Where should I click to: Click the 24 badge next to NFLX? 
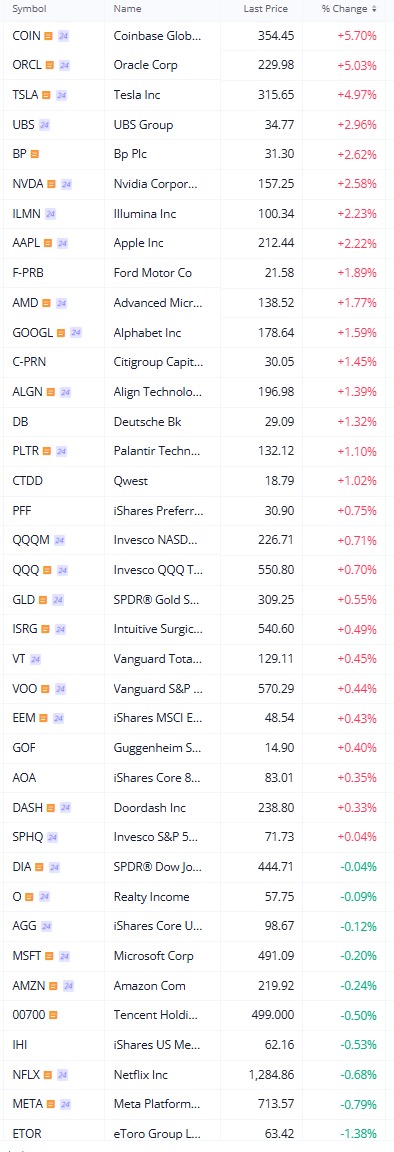click(x=63, y=1075)
